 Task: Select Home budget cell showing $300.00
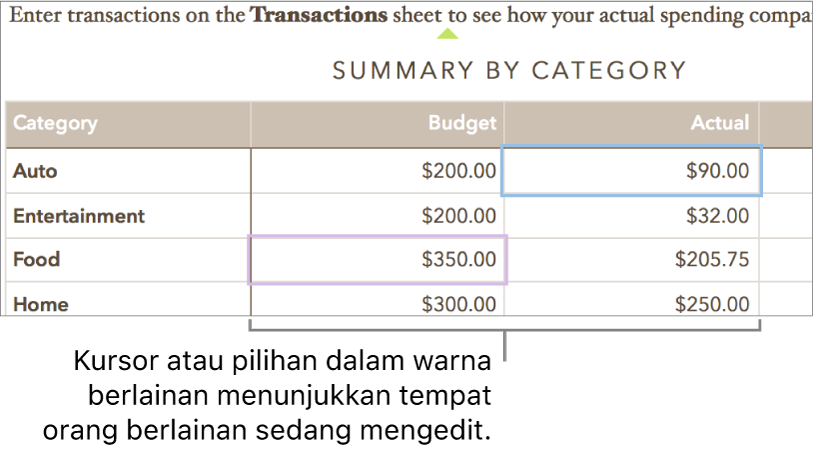[x=377, y=303]
